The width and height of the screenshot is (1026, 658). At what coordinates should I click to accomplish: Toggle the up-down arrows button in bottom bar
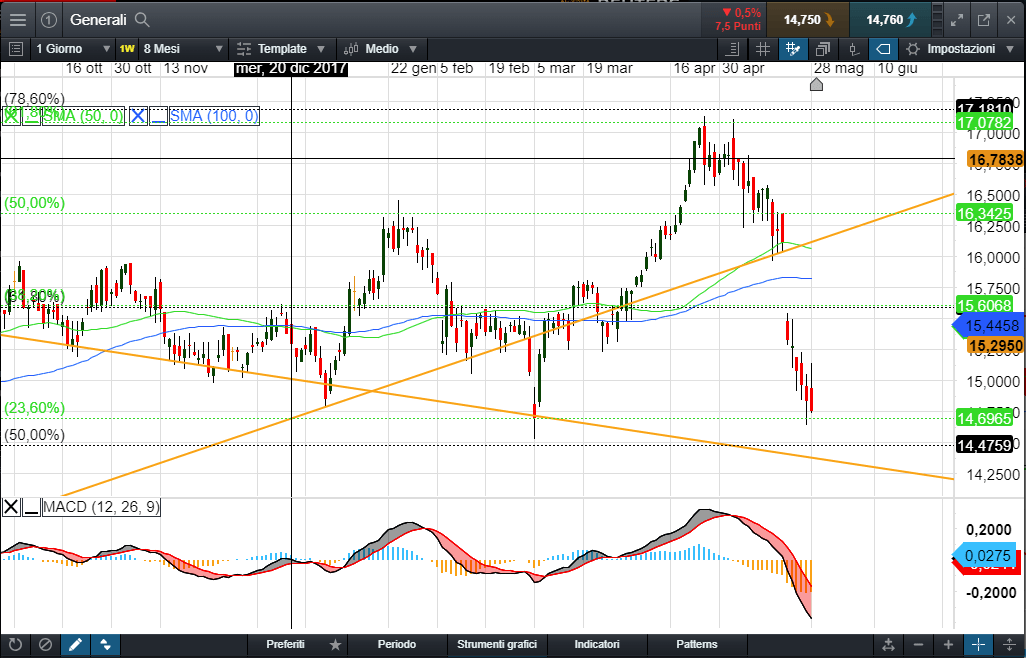pyautogui.click(x=105, y=645)
